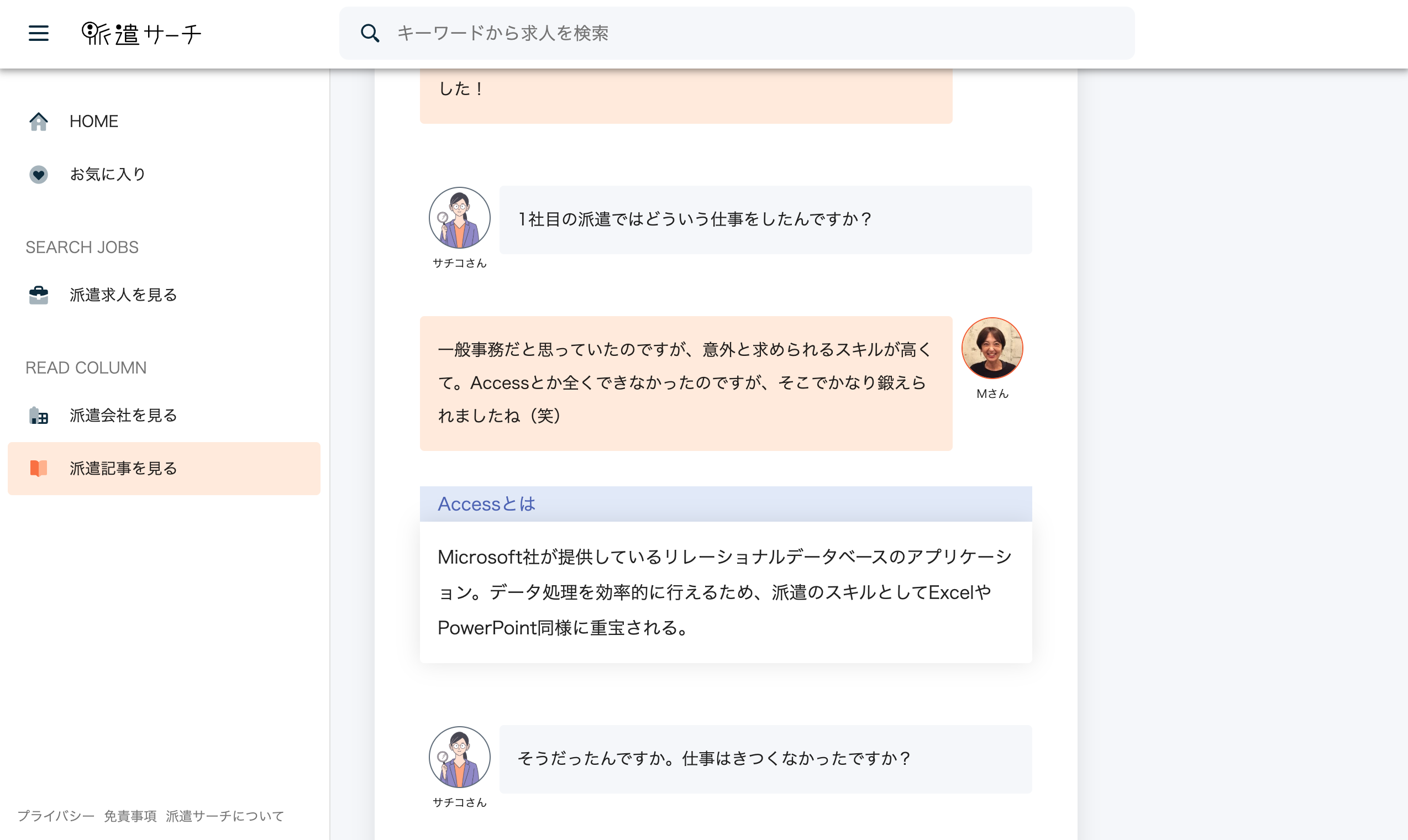Click the first サチコさん avatar illustration

pyautogui.click(x=460, y=218)
